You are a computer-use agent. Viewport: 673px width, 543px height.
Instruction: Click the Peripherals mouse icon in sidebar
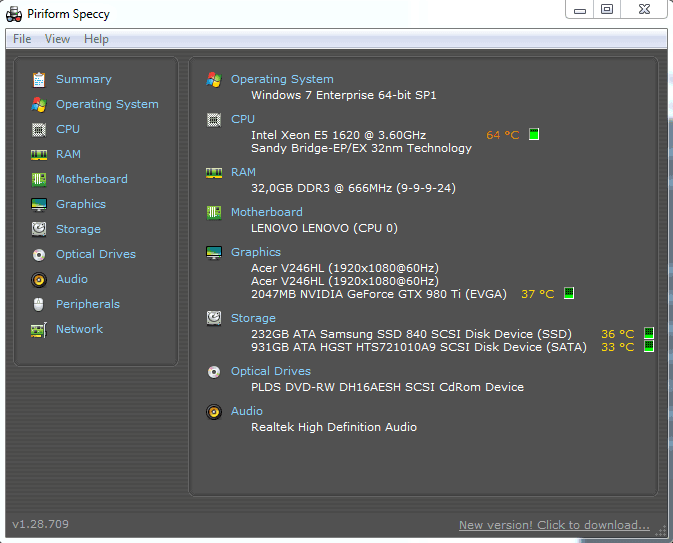(39, 304)
